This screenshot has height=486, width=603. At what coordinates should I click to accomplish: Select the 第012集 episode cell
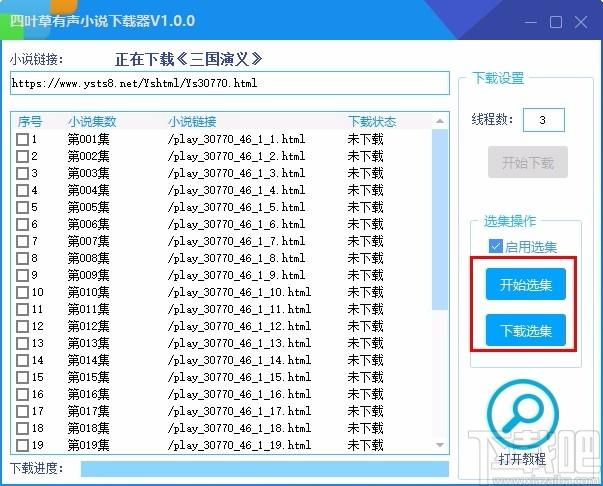coord(88,326)
